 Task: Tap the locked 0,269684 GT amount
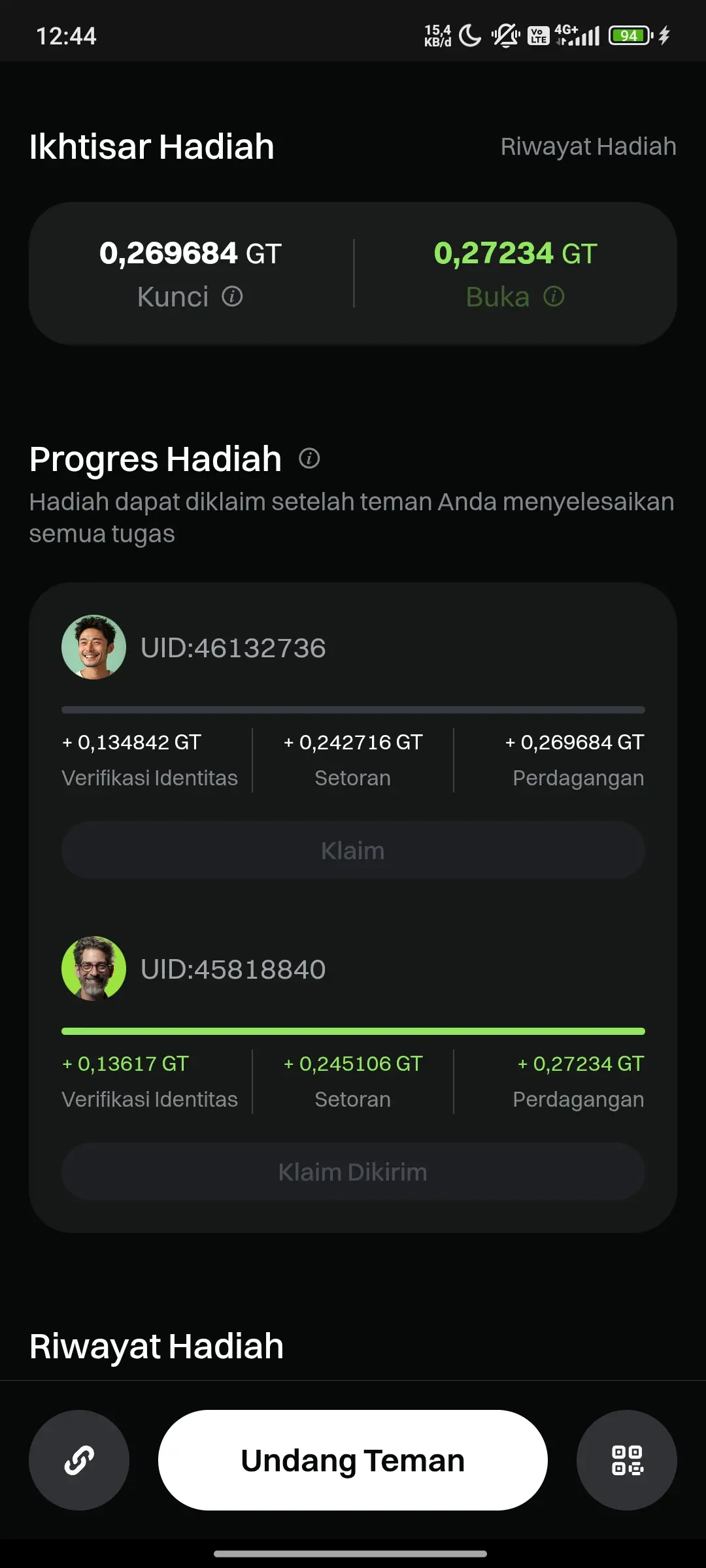pyautogui.click(x=190, y=253)
